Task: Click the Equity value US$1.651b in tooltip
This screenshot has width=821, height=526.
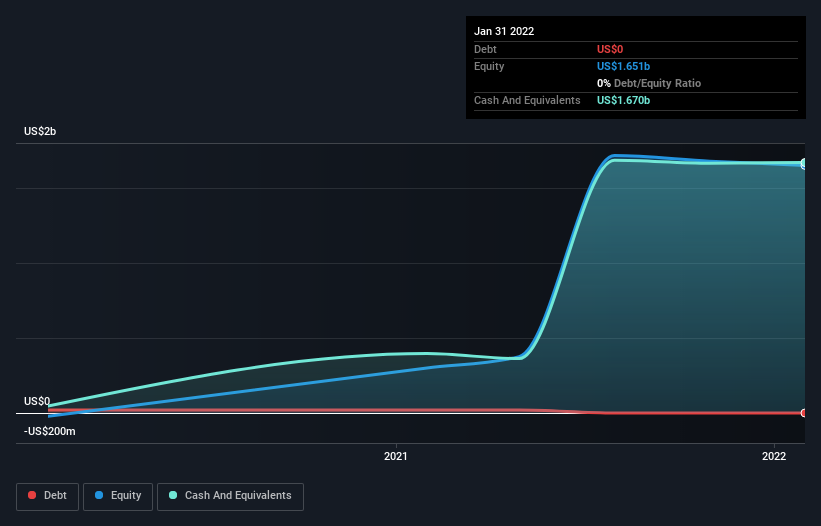Action: tap(623, 66)
